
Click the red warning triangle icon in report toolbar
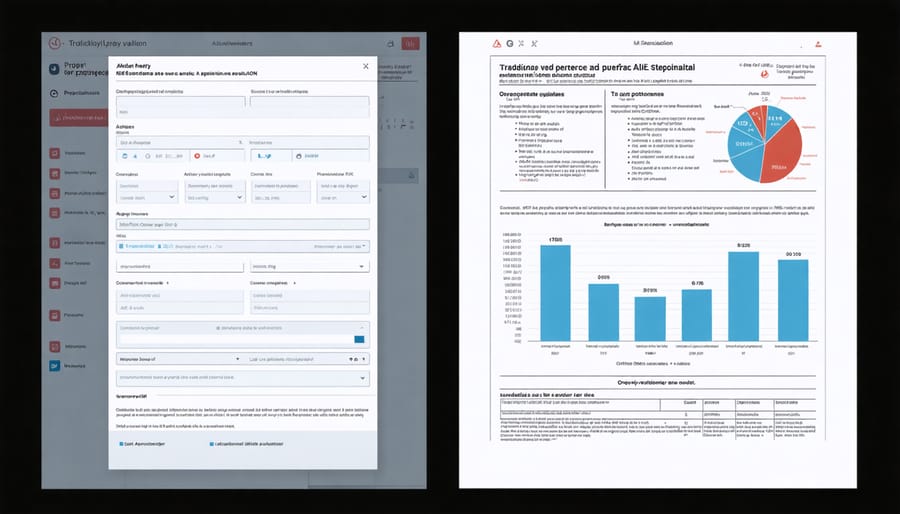coord(493,45)
